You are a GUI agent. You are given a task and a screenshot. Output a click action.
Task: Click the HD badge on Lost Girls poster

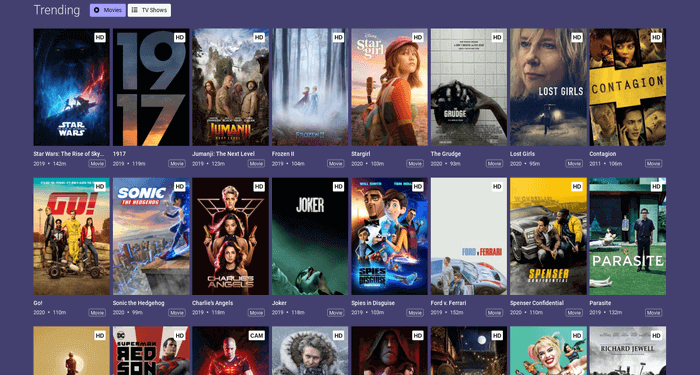pos(576,38)
